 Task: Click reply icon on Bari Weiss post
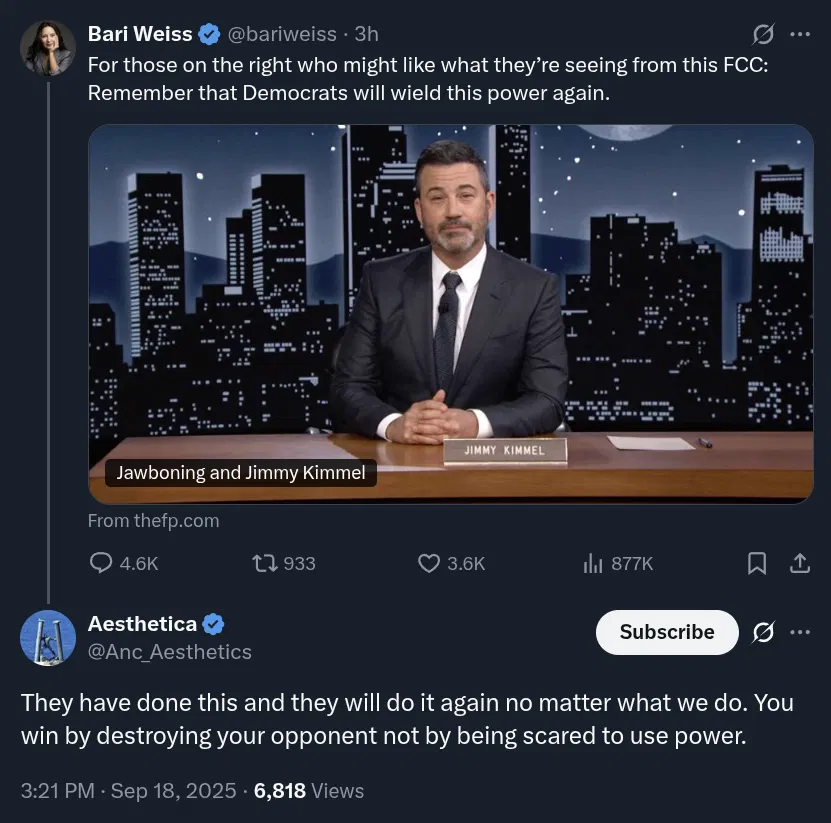click(x=101, y=563)
